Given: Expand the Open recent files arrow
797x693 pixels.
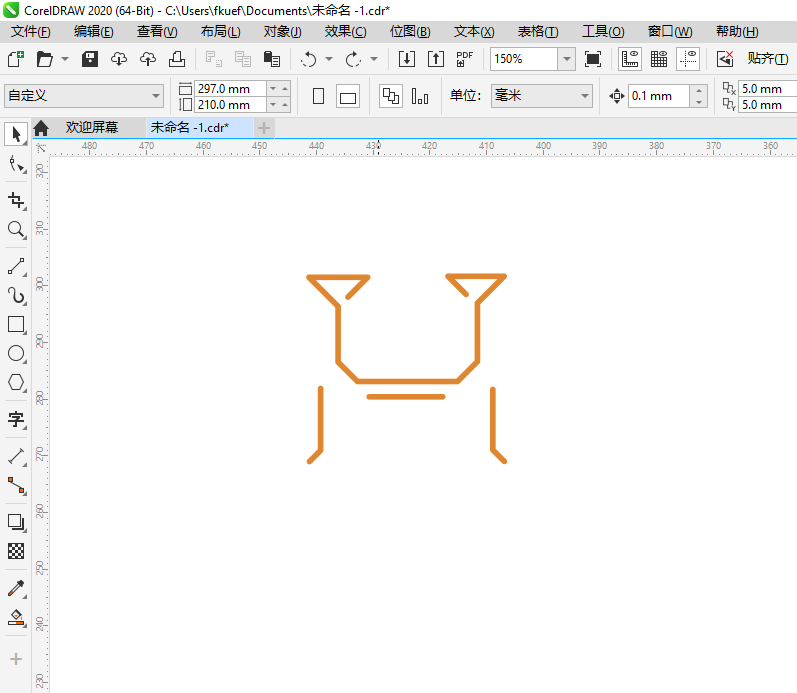Looking at the screenshot, I should [x=65, y=59].
